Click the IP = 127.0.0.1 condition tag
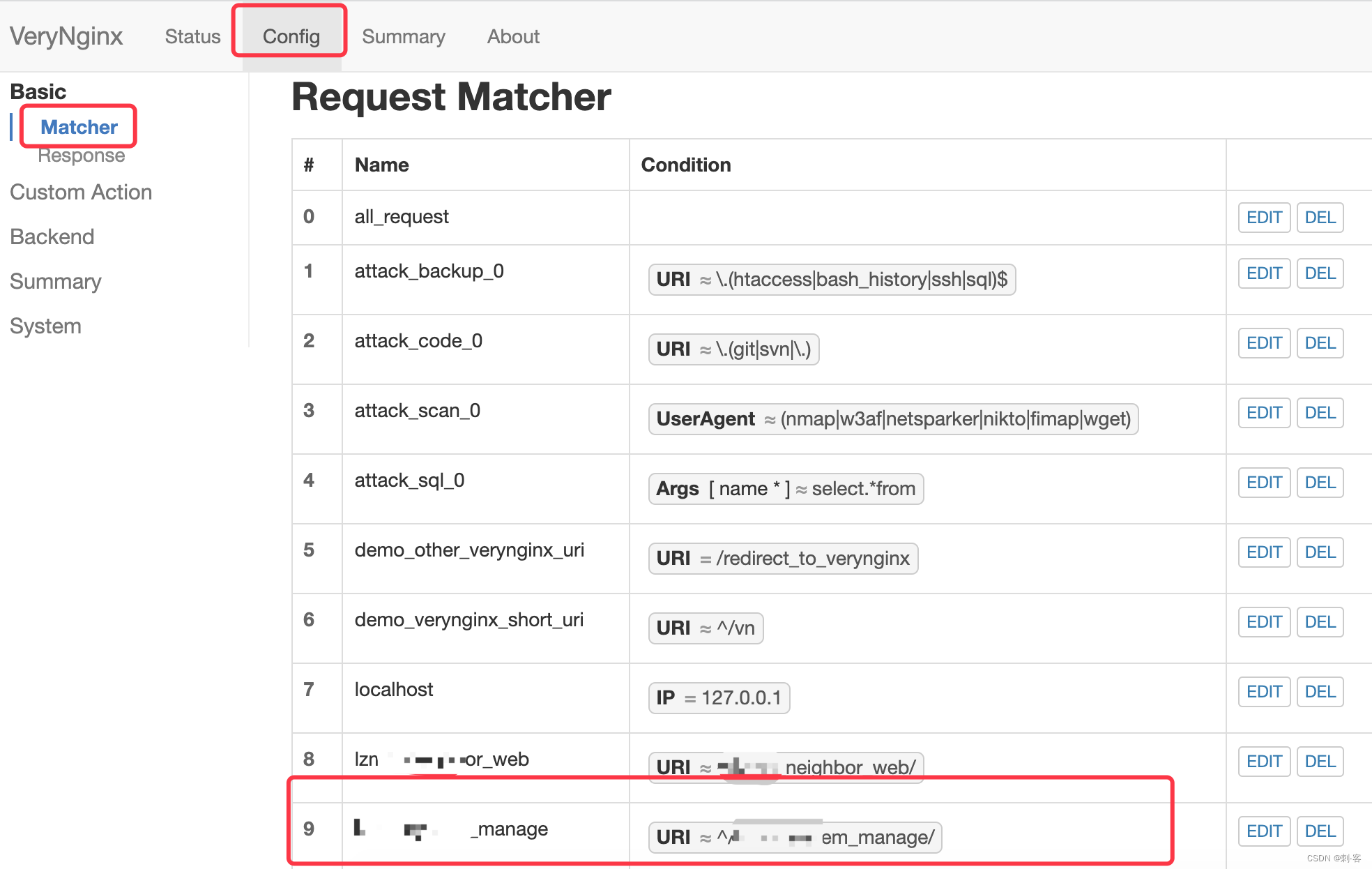1372x869 pixels. tap(719, 698)
